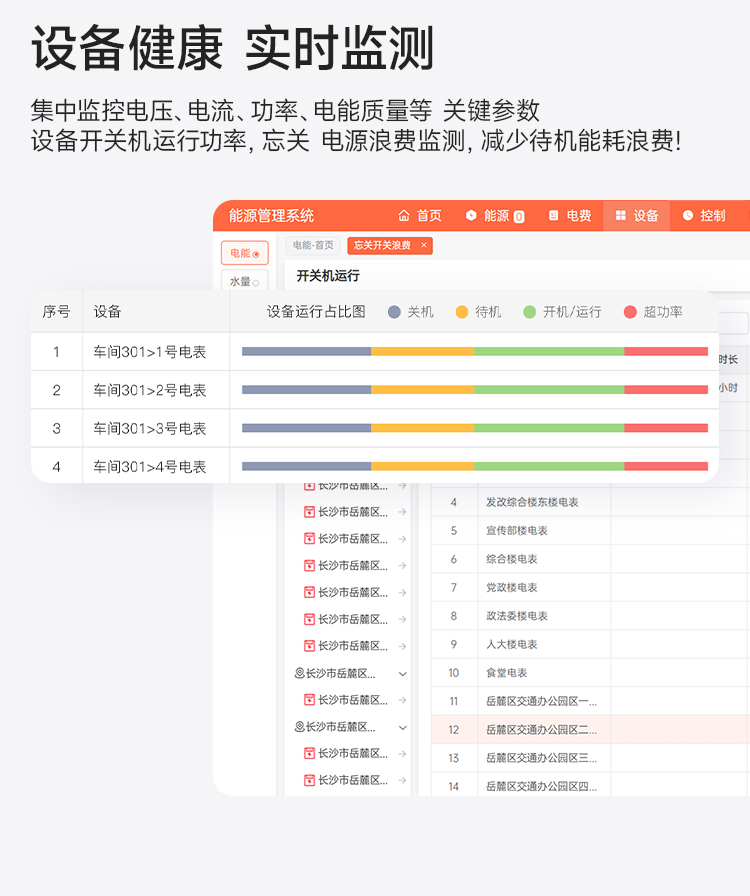Select the 岳麓区交通办公园区三... row
The image size is (750, 896).
click(591, 758)
